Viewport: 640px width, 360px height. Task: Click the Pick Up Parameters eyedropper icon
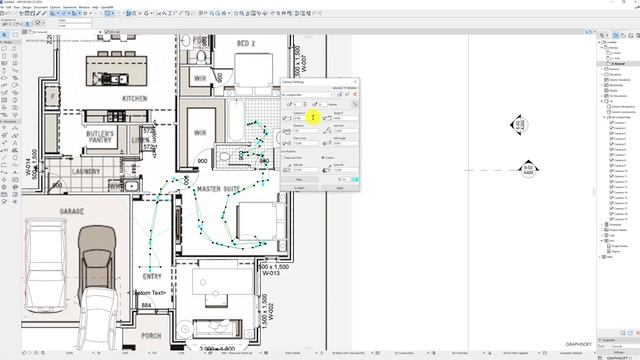point(38,13)
